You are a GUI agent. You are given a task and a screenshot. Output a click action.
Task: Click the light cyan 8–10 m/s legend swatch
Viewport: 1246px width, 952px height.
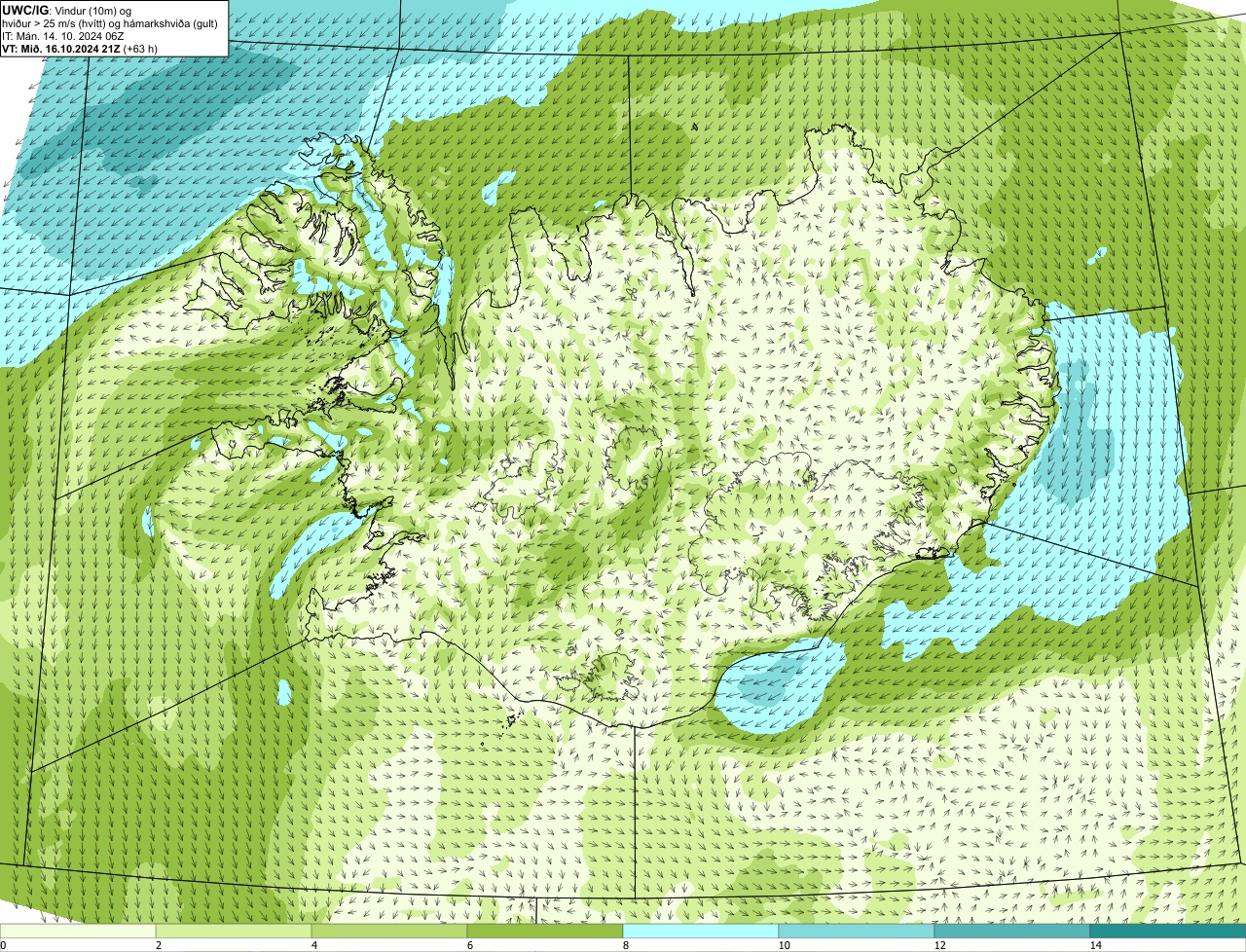[701, 931]
